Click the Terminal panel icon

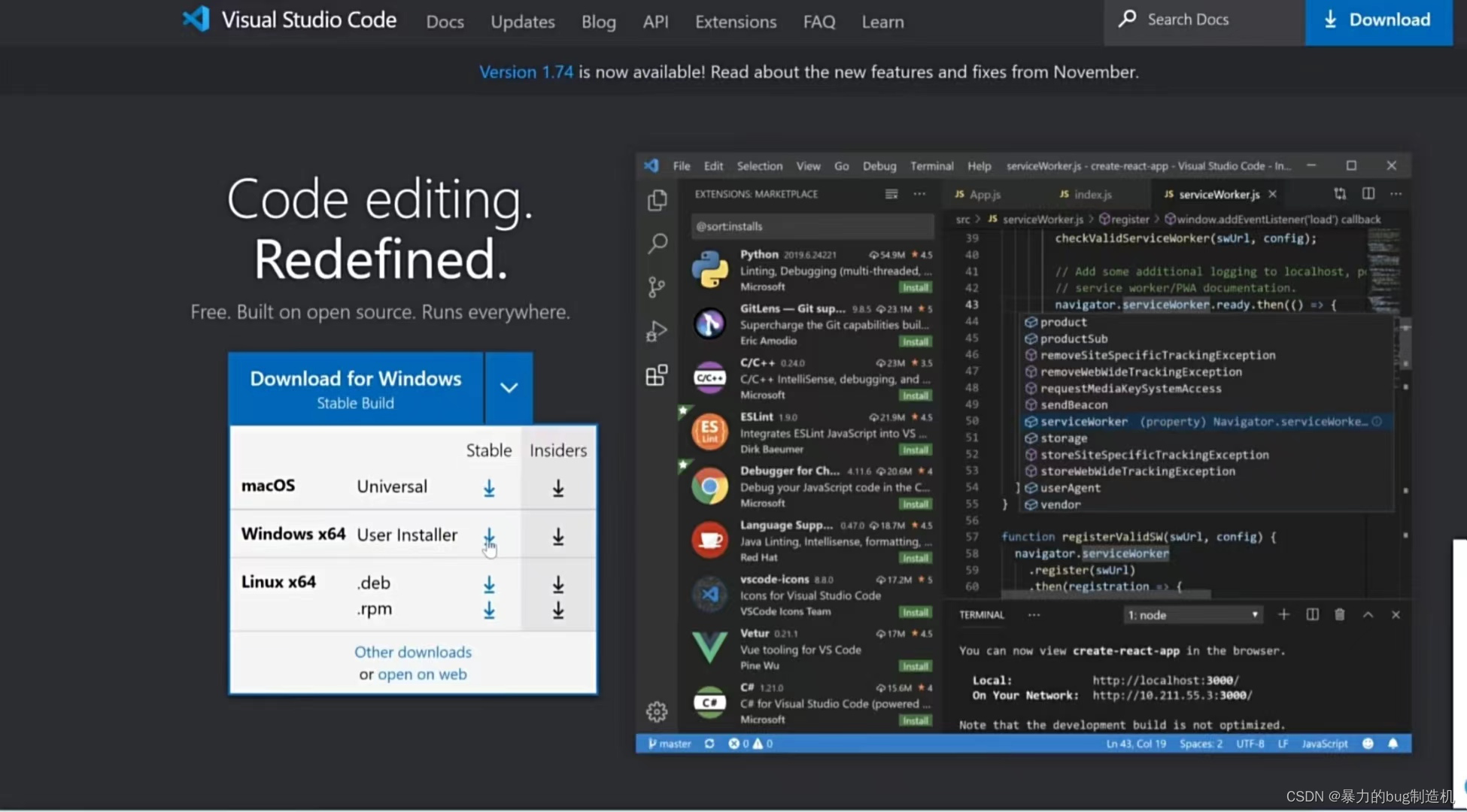coord(980,614)
